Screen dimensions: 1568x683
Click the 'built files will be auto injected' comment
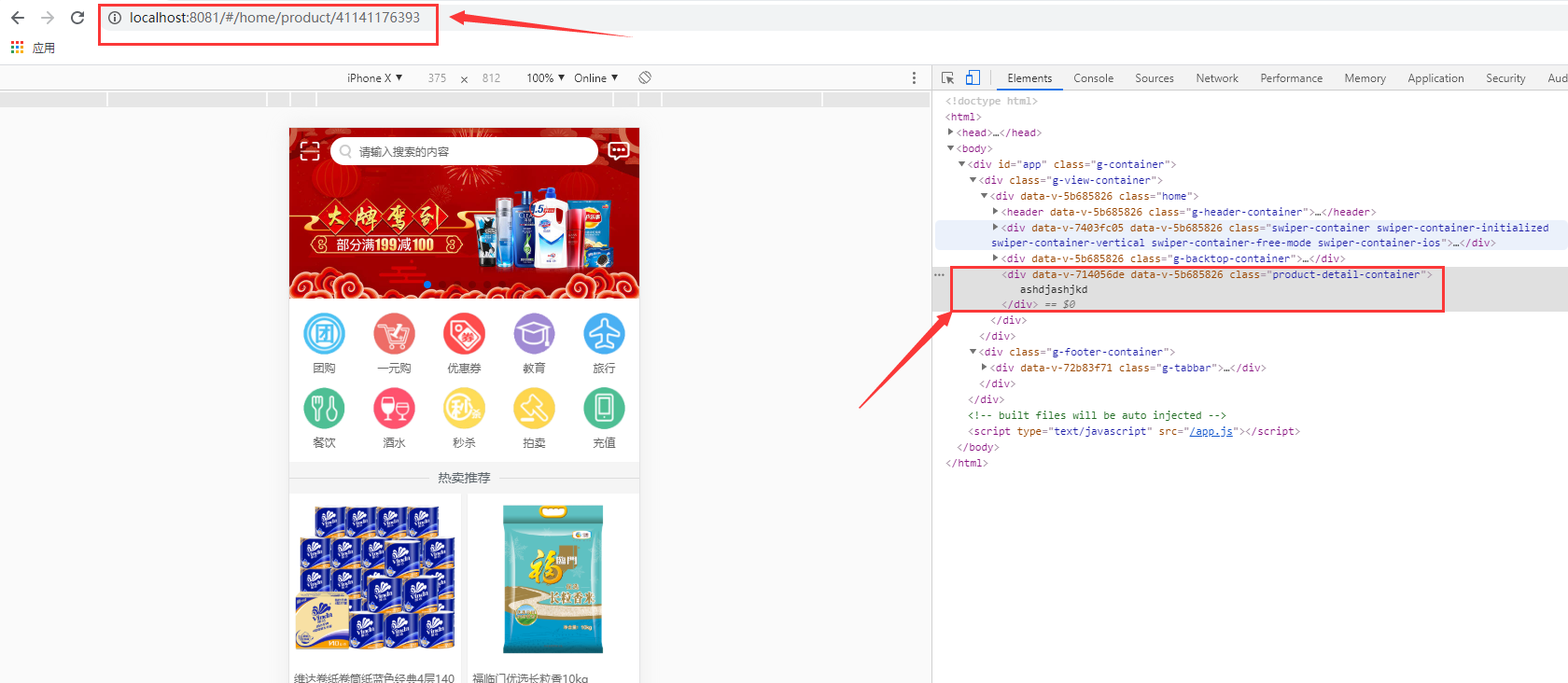[1097, 415]
